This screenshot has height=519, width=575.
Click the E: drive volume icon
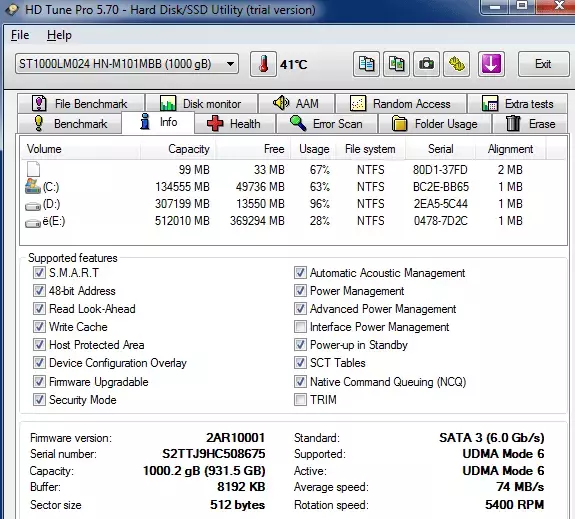click(x=33, y=223)
